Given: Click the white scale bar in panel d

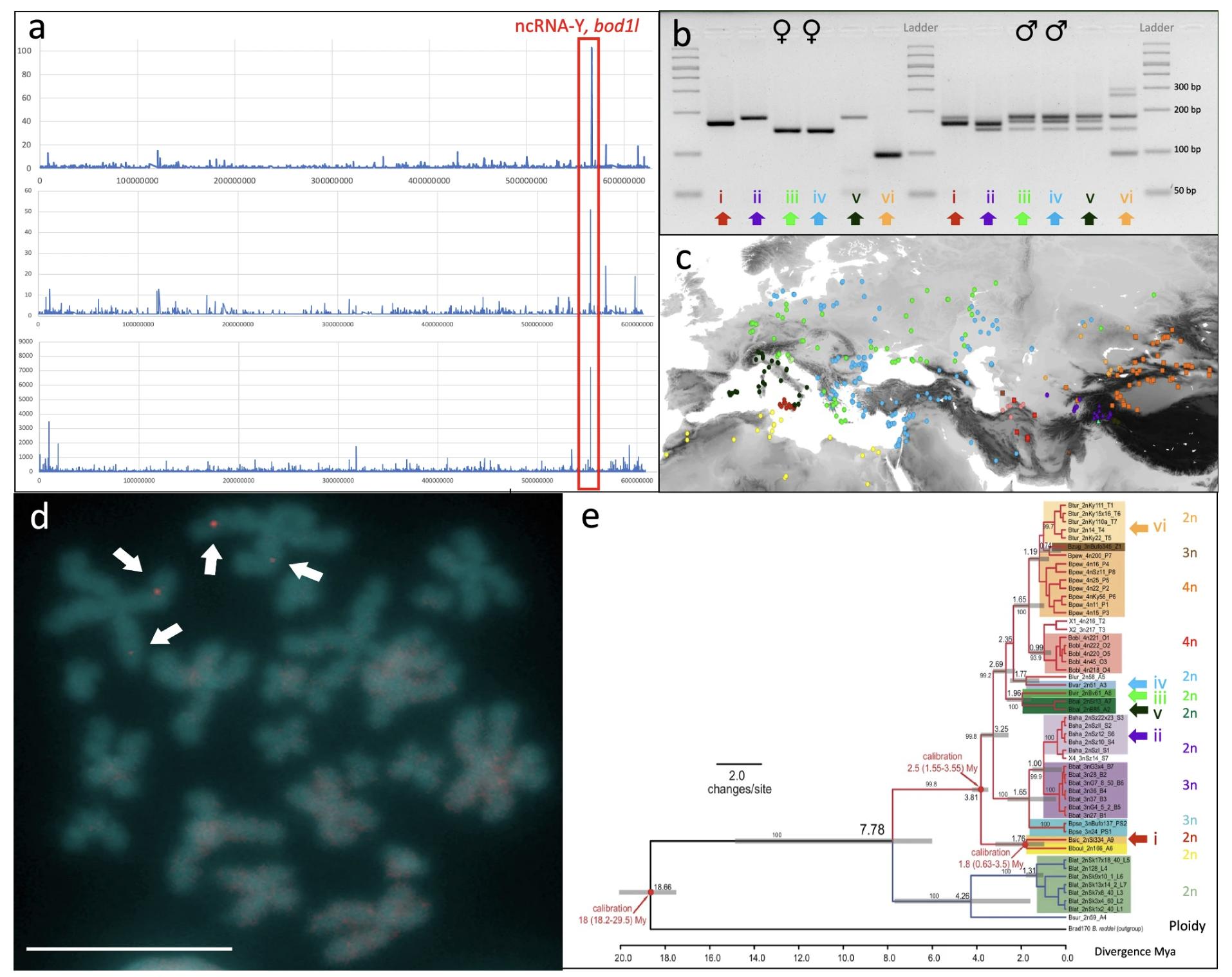Looking at the screenshot, I should pyautogui.click(x=129, y=948).
